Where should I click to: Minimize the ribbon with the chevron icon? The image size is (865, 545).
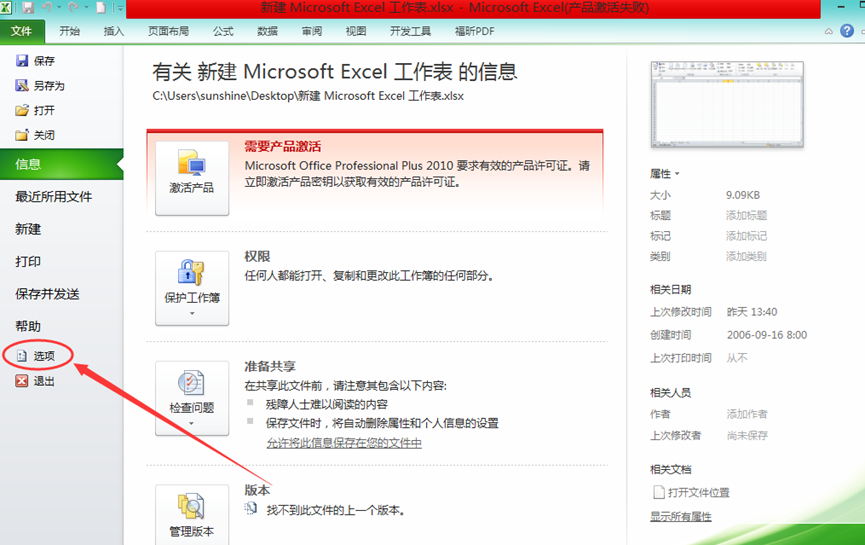[x=829, y=31]
